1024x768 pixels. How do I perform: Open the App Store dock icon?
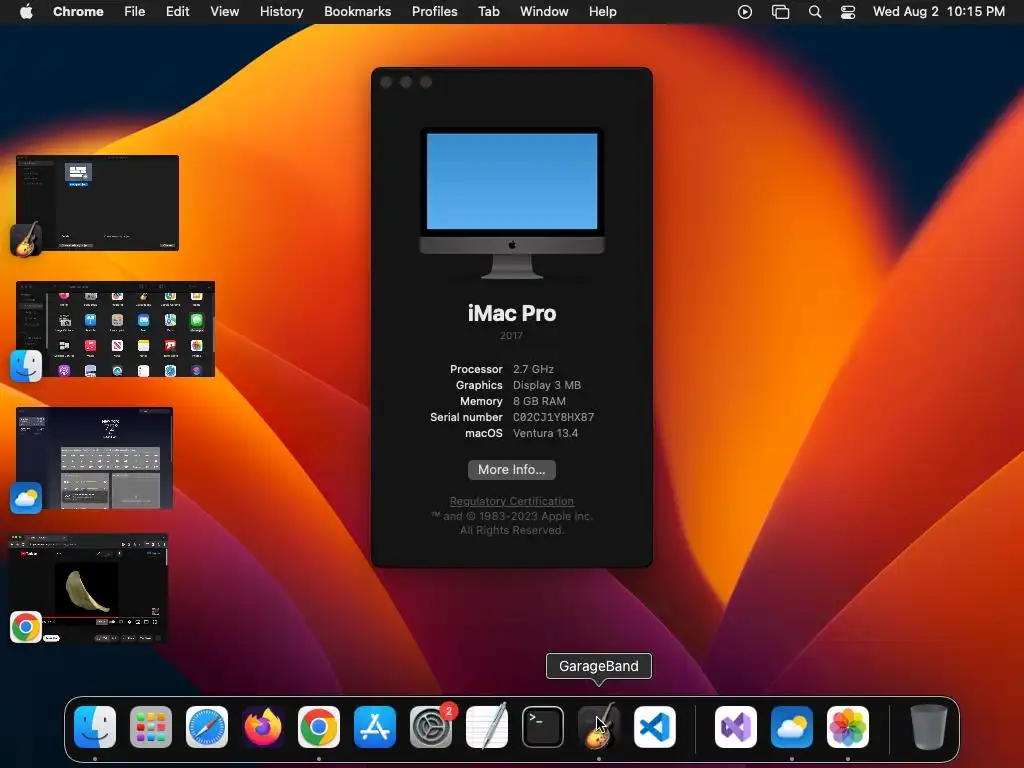click(375, 727)
